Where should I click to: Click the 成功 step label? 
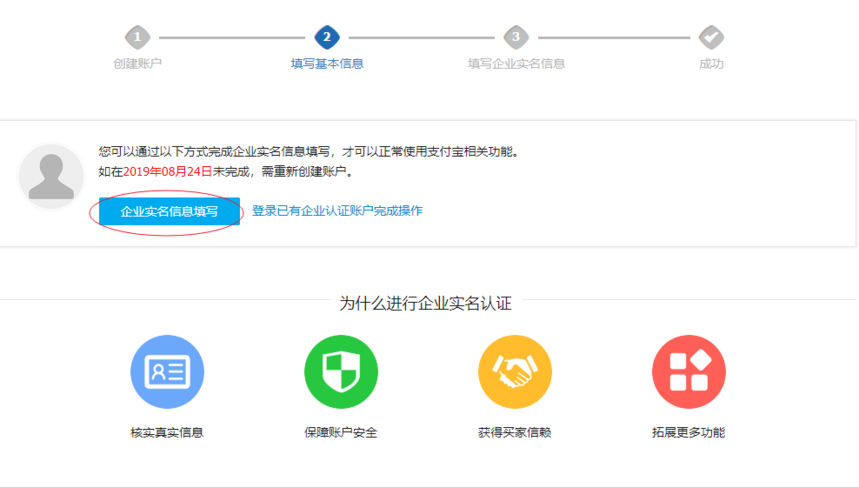click(711, 64)
